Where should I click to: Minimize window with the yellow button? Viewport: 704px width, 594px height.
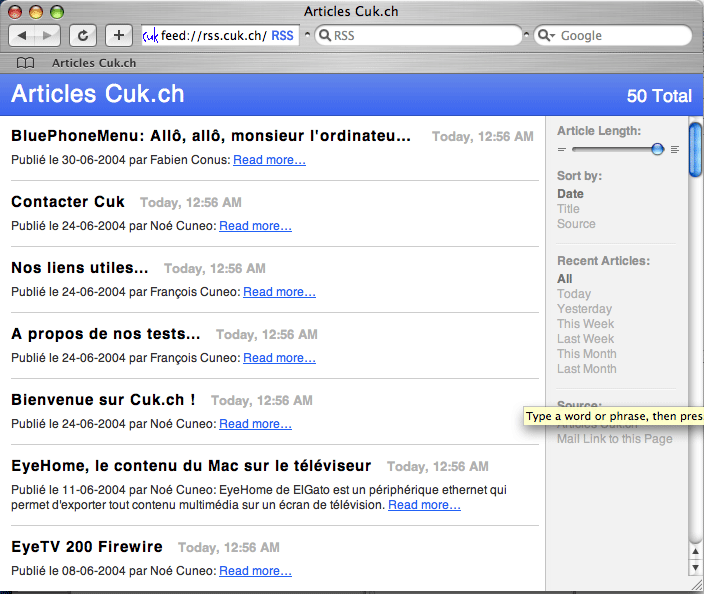point(36,12)
